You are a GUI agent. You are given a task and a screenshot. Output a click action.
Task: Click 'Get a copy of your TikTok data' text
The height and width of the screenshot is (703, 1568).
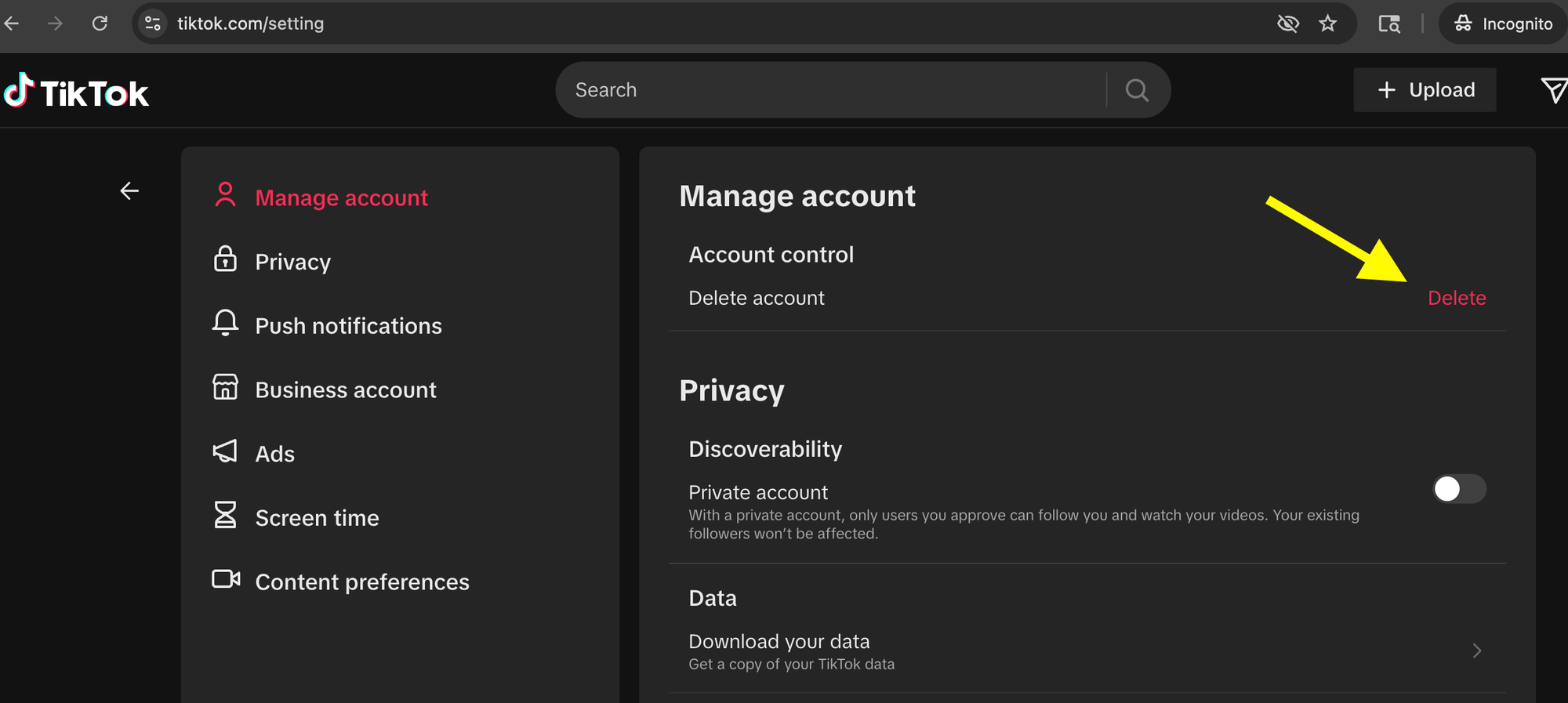click(791, 665)
